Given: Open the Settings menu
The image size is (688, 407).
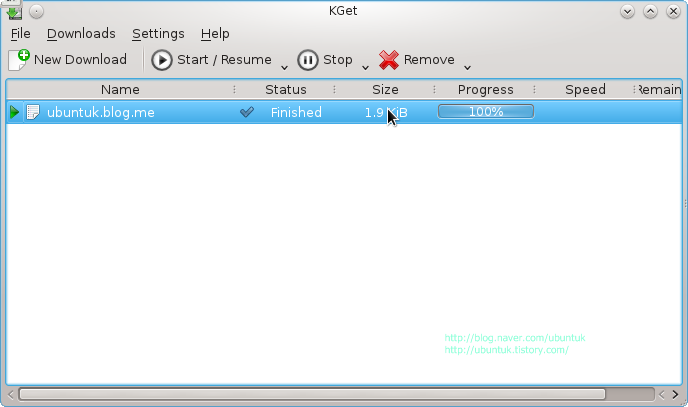Looking at the screenshot, I should tap(158, 34).
